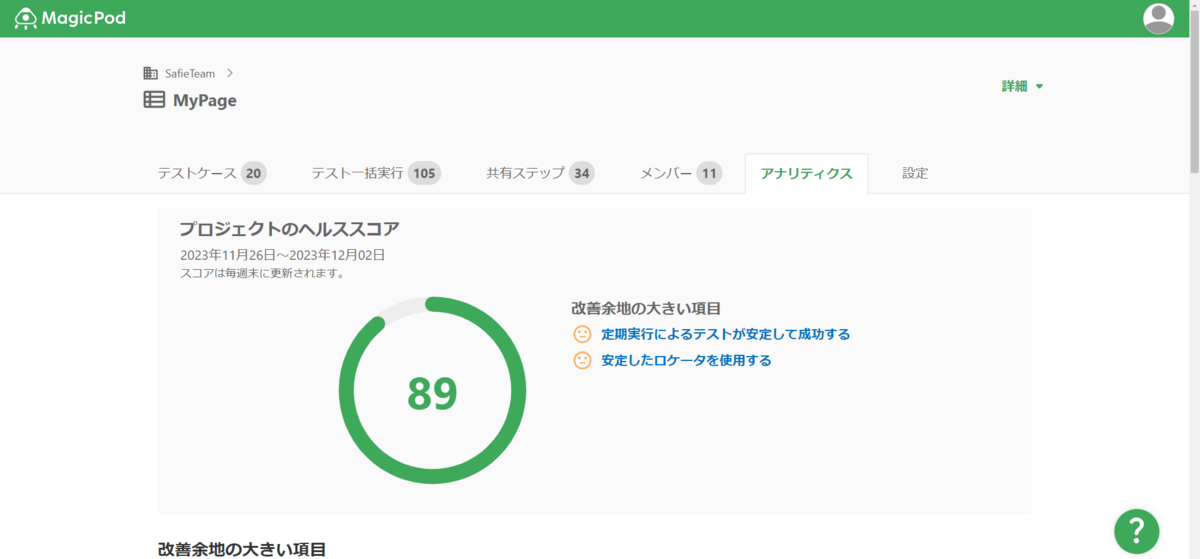Click the face icon beside 定期実行によるテスト
Screen dimensions: 1200x559
582,334
